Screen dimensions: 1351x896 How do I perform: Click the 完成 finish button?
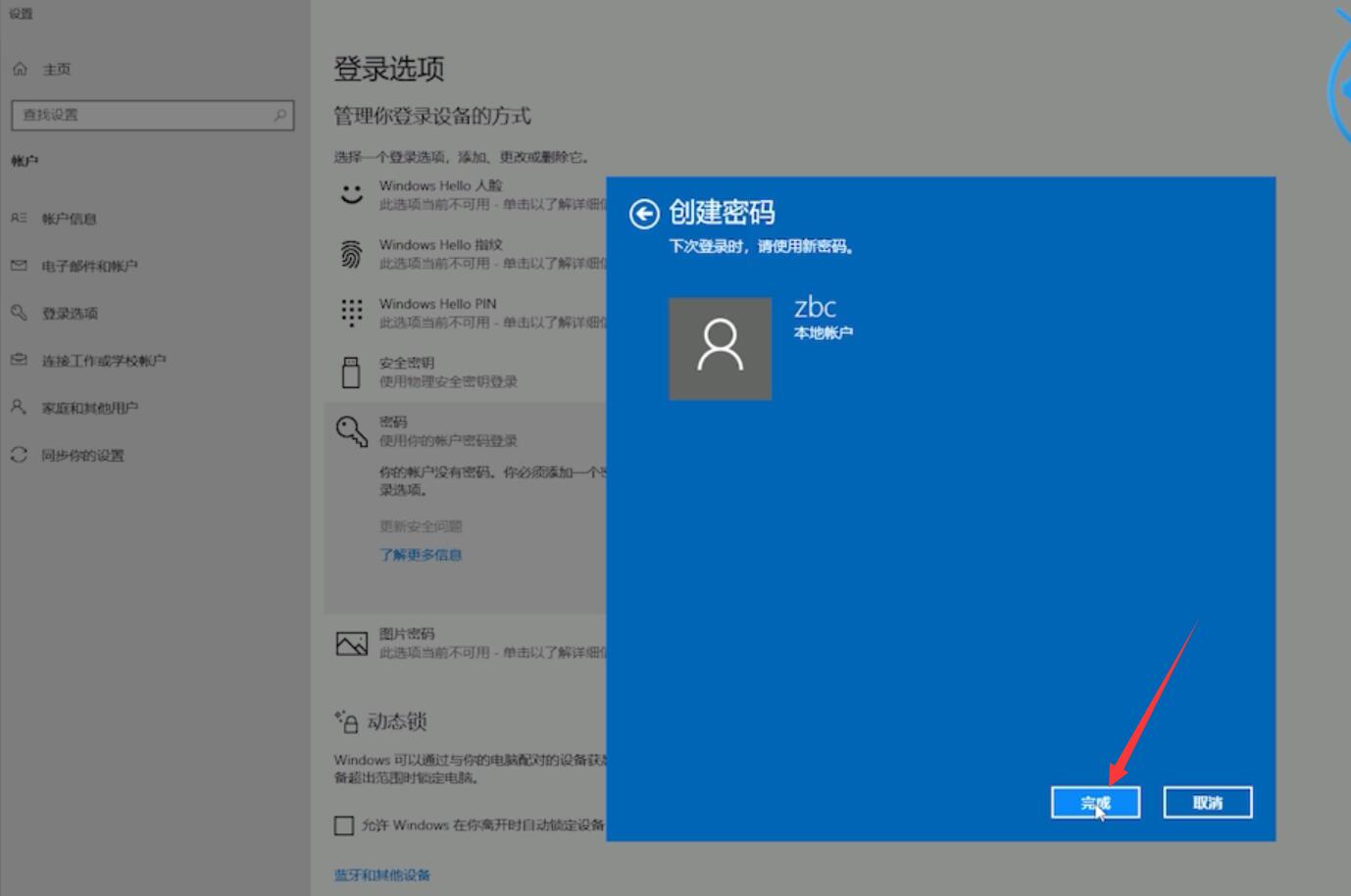[x=1095, y=803]
